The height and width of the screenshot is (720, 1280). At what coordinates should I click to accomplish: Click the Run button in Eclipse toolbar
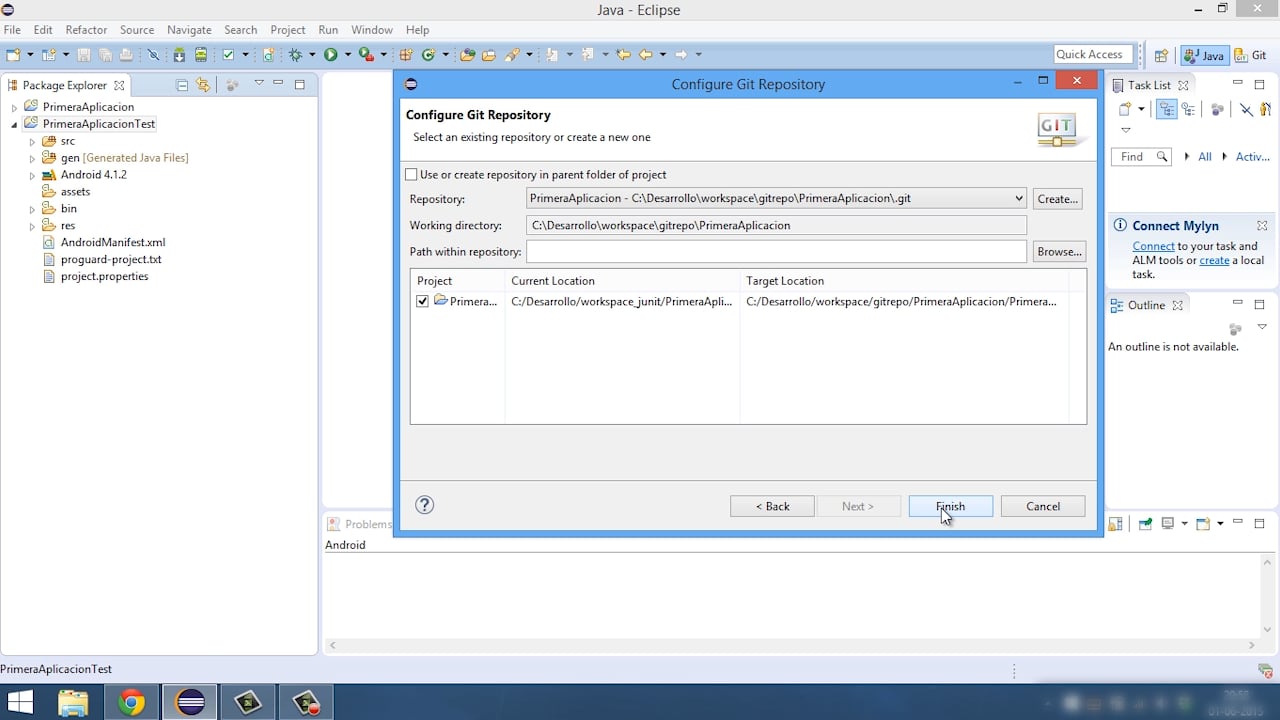point(330,55)
